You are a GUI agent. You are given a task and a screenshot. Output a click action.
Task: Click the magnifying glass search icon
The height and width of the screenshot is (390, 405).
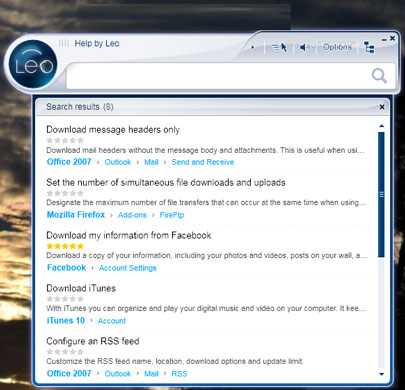[379, 76]
